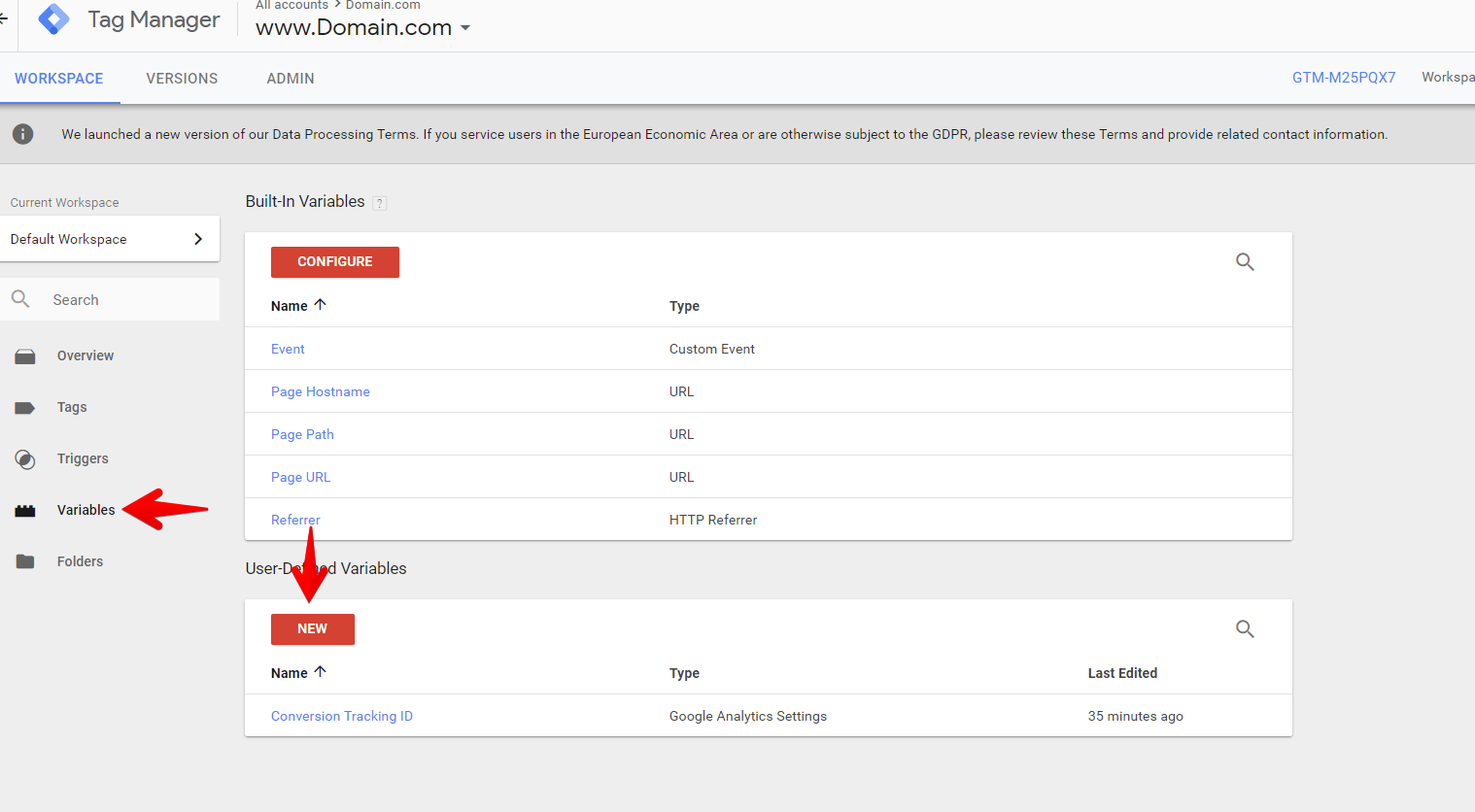Select Tags in the sidebar
The height and width of the screenshot is (812, 1475).
click(72, 407)
